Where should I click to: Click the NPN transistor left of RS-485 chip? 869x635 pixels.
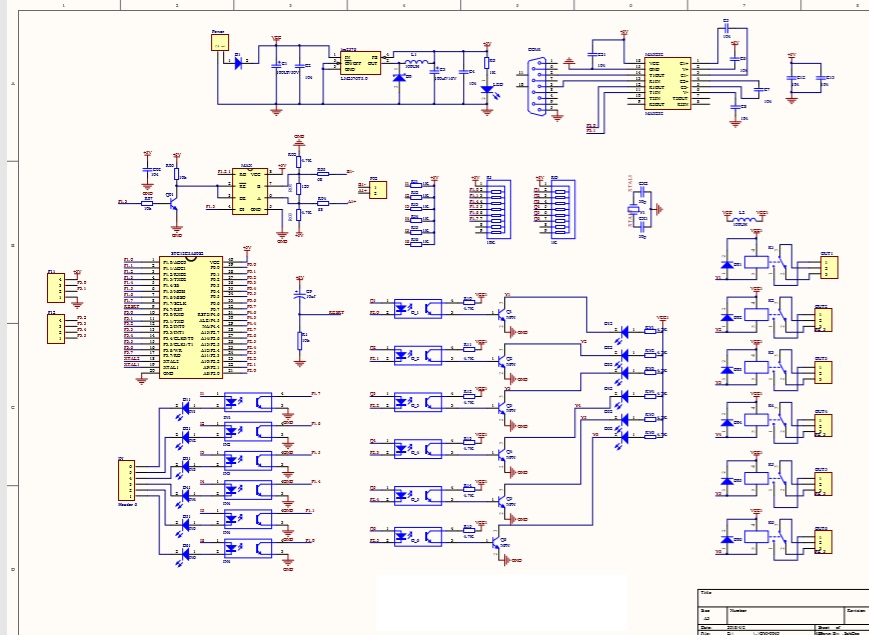tap(174, 203)
